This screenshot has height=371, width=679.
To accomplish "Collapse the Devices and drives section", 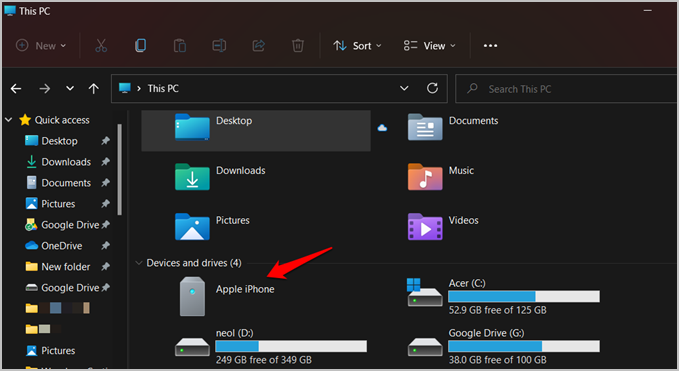I will (x=139, y=263).
